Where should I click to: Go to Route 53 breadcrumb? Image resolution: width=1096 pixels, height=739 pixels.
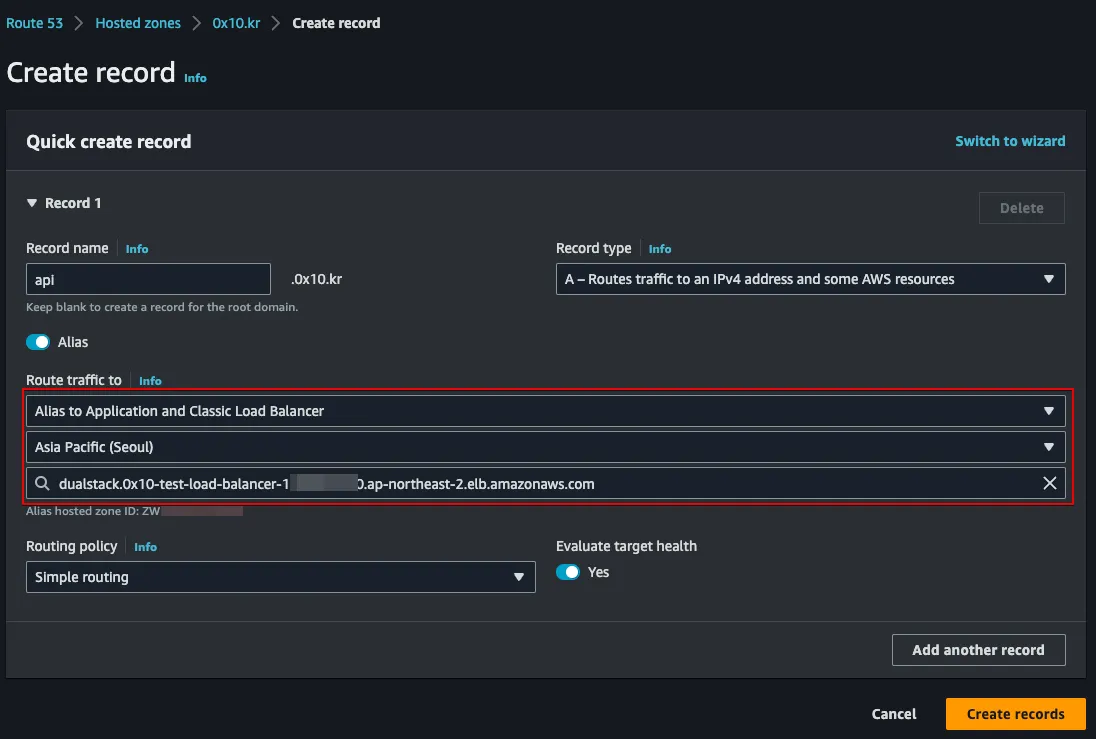(34, 23)
